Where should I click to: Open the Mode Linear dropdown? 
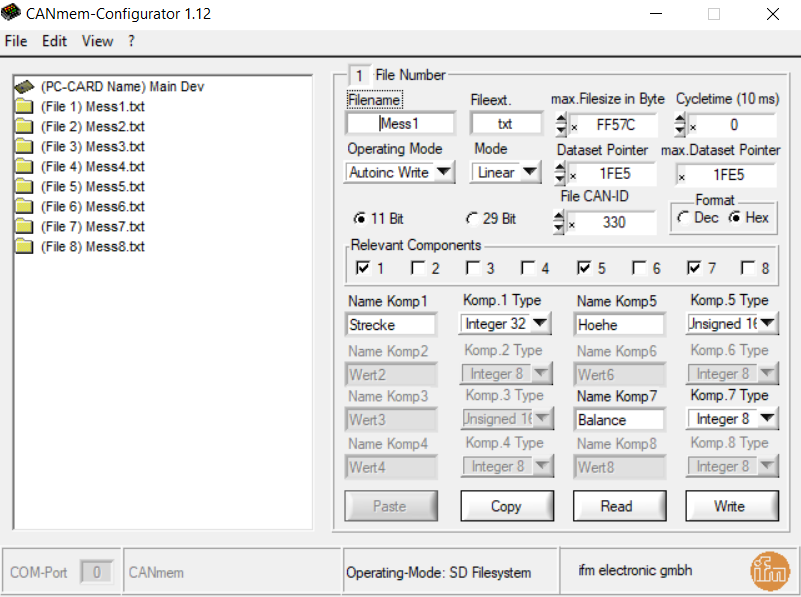(x=505, y=173)
